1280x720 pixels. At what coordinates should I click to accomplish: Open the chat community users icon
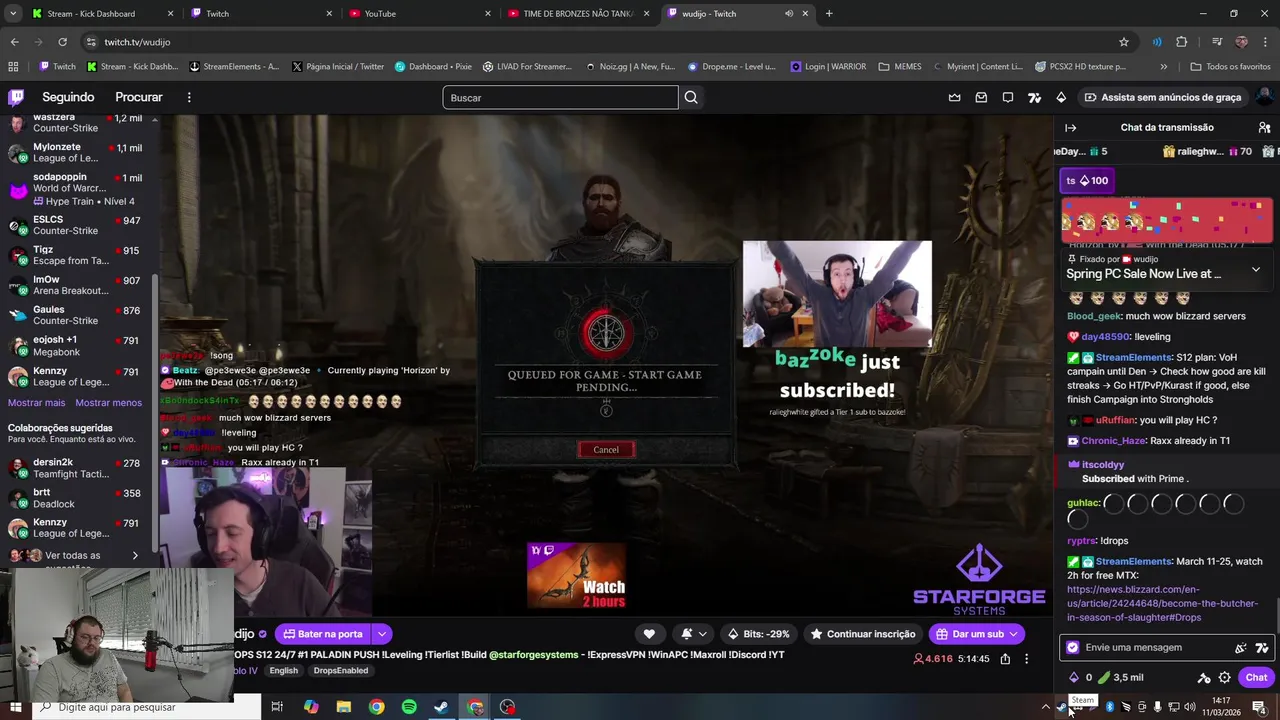point(1264,127)
